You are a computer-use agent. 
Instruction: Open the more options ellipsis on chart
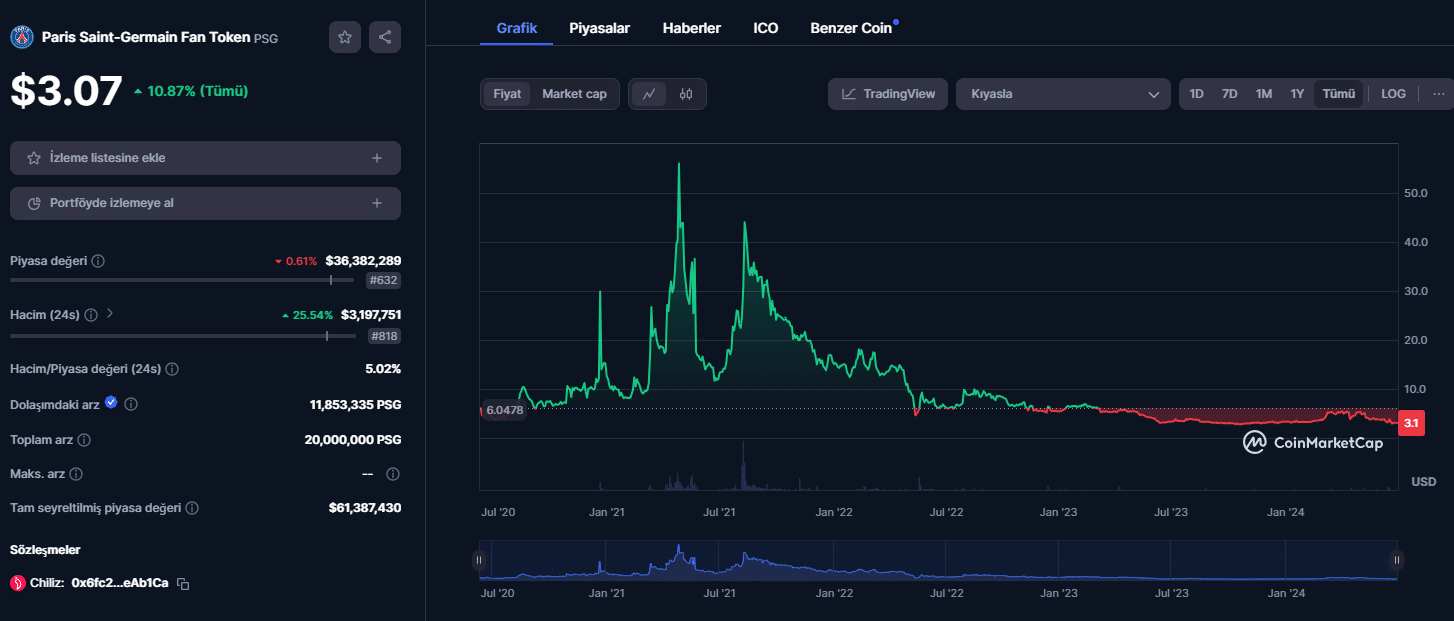pyautogui.click(x=1439, y=94)
